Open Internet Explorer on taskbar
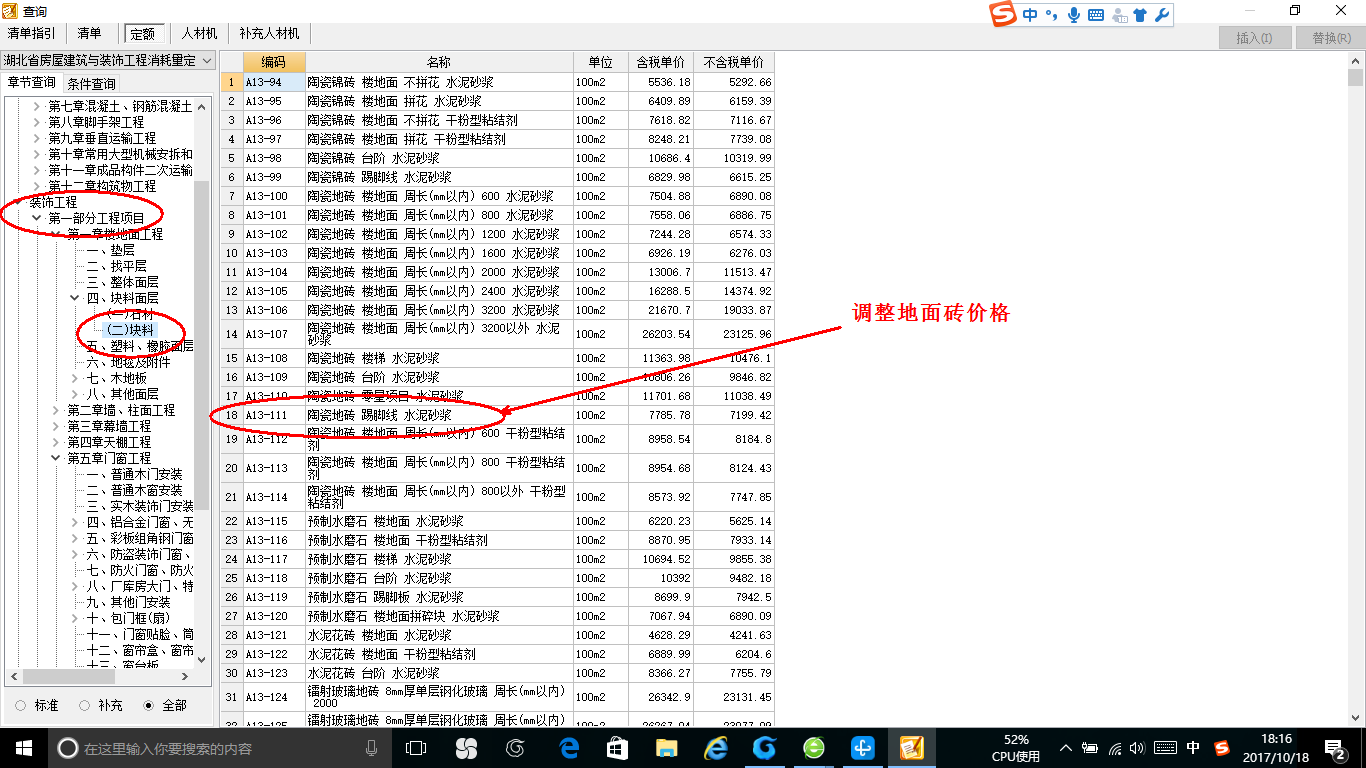The width and height of the screenshot is (1366, 768). [715, 748]
